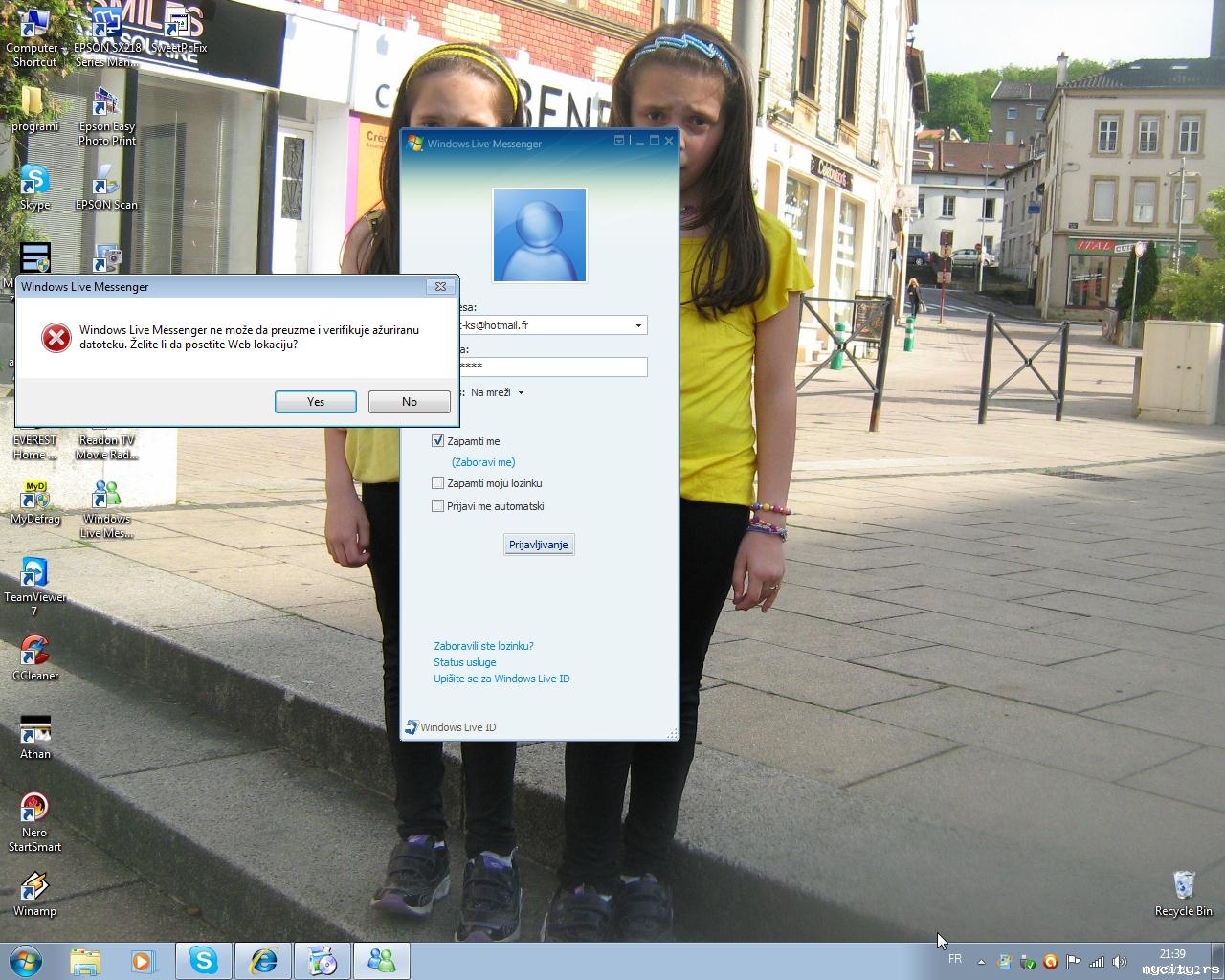The image size is (1225, 980).
Task: Open the Skype desktop shortcut
Action: [x=34, y=182]
